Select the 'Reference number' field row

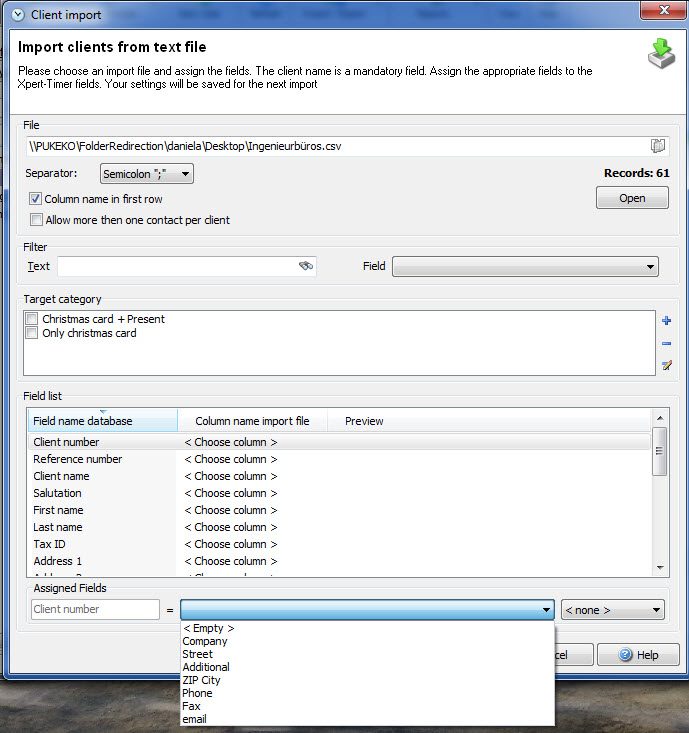coord(339,459)
